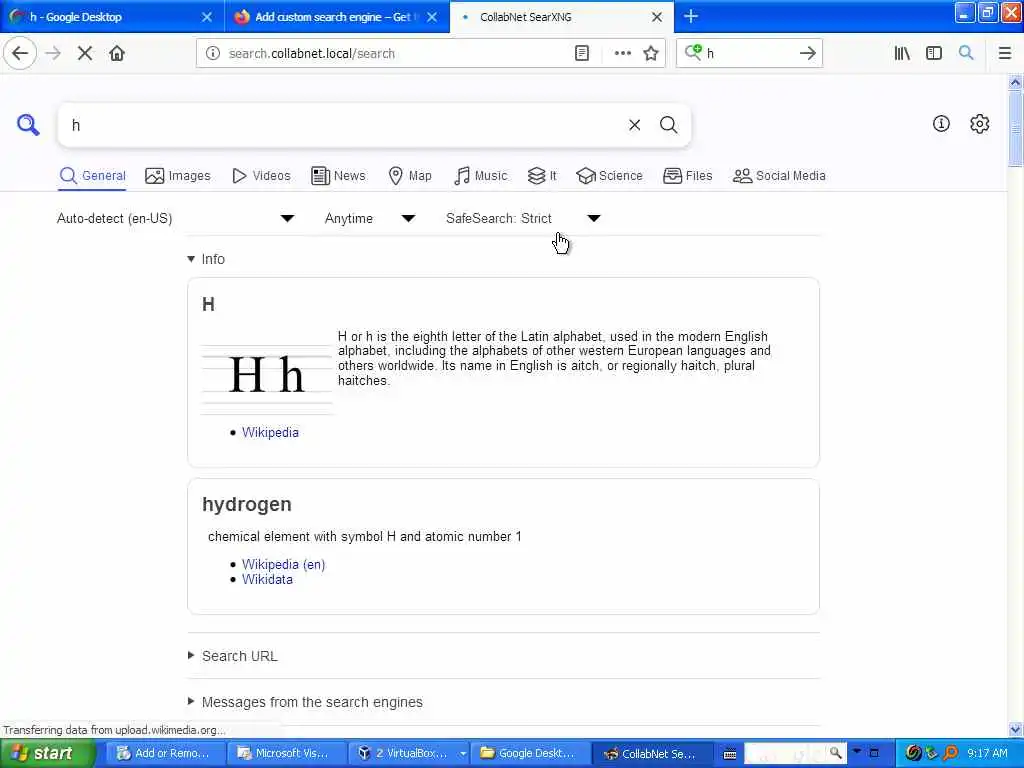Select the Images search category
The image size is (1024, 768).
tap(178, 176)
